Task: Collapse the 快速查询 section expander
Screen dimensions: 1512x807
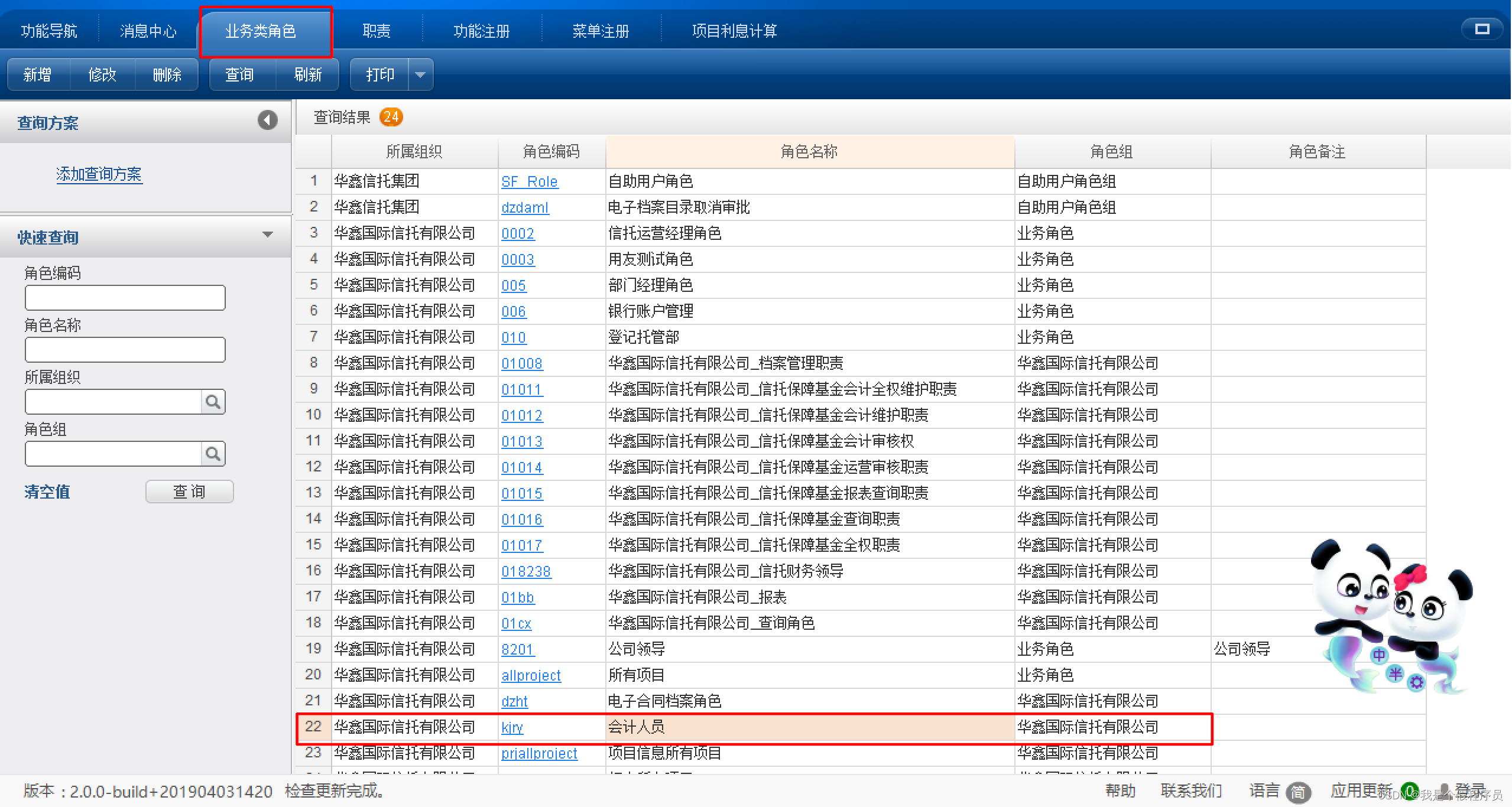Action: pyautogui.click(x=267, y=235)
